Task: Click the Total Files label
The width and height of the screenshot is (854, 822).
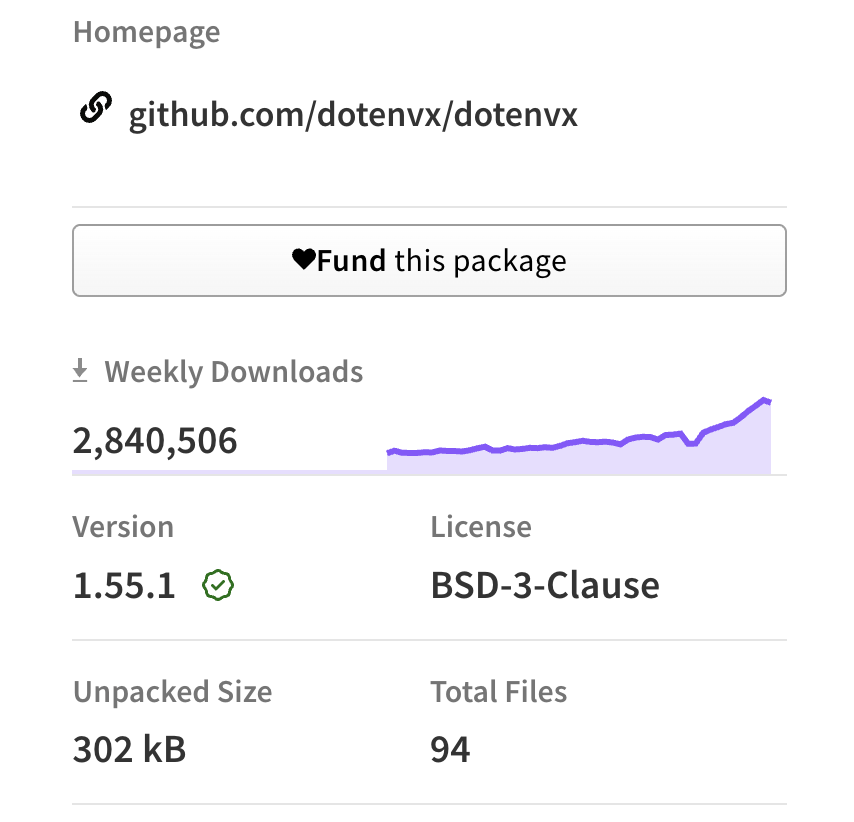Action: (x=498, y=692)
